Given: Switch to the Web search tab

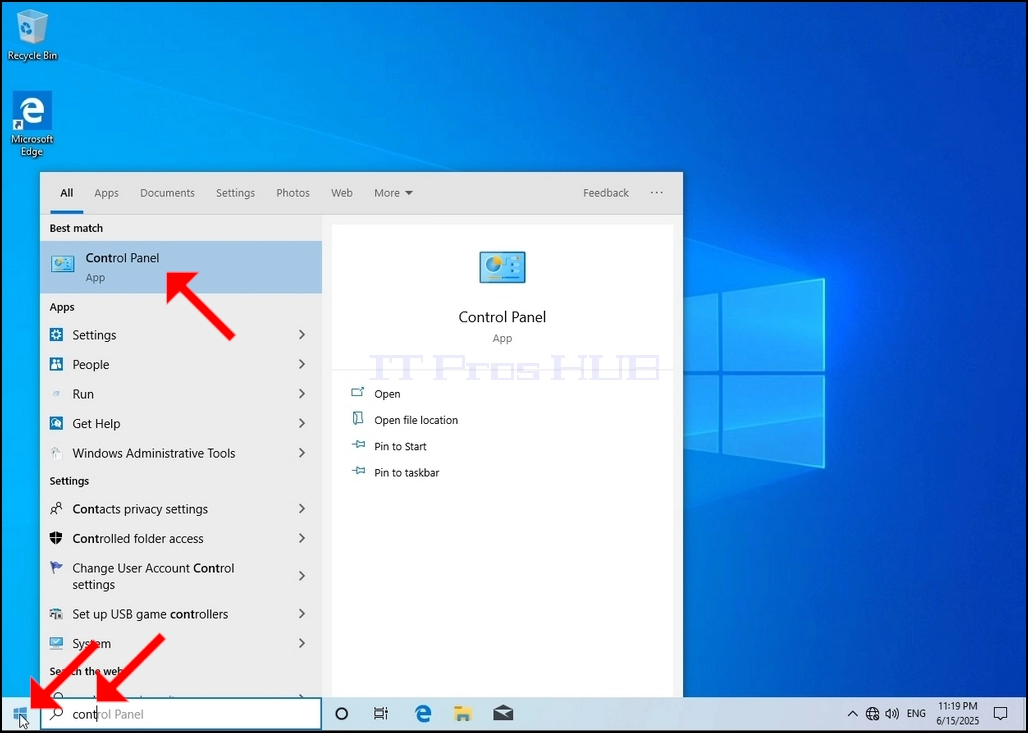Looking at the screenshot, I should tap(342, 193).
